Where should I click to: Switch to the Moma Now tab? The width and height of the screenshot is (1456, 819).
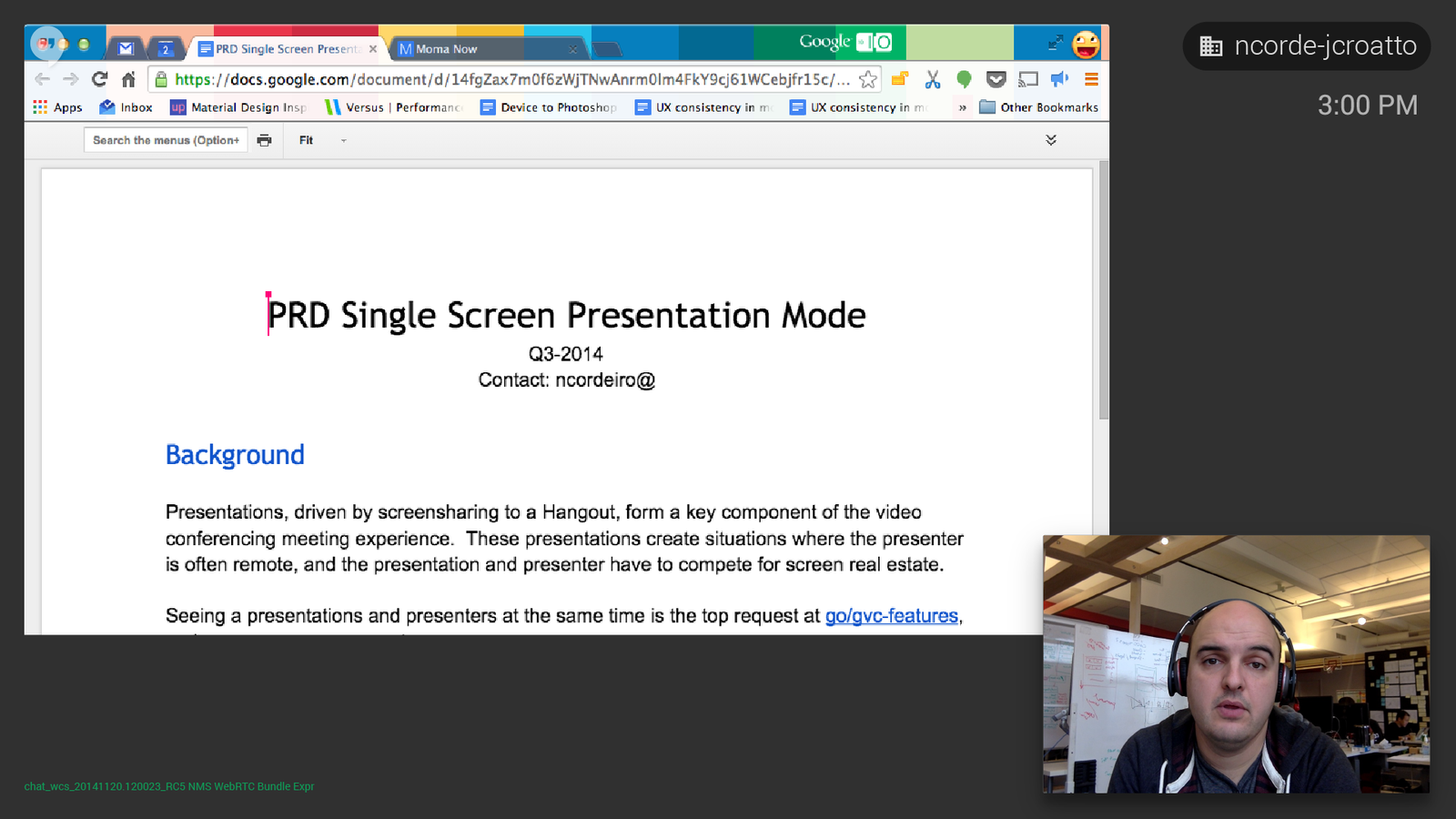click(446, 49)
